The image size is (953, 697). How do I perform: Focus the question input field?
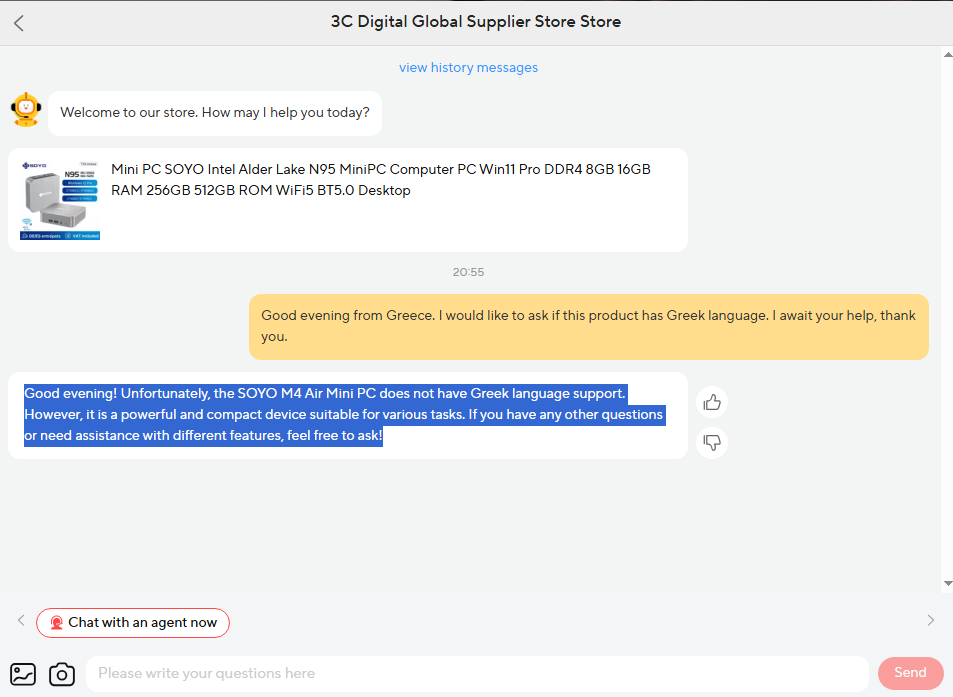pyautogui.click(x=477, y=673)
